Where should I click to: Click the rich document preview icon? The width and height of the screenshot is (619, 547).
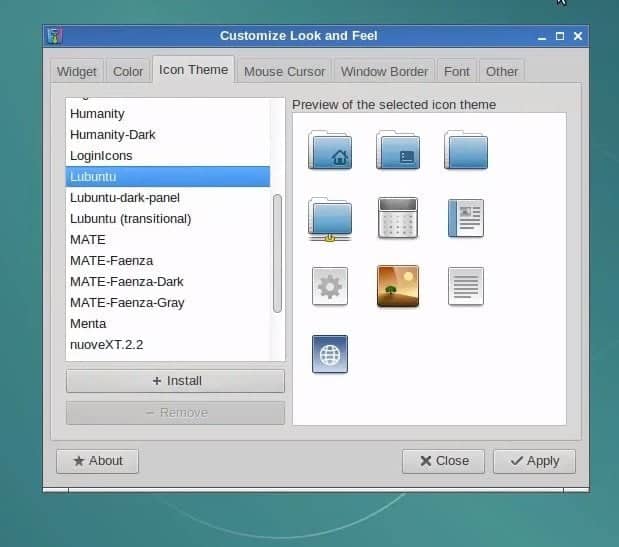(466, 218)
